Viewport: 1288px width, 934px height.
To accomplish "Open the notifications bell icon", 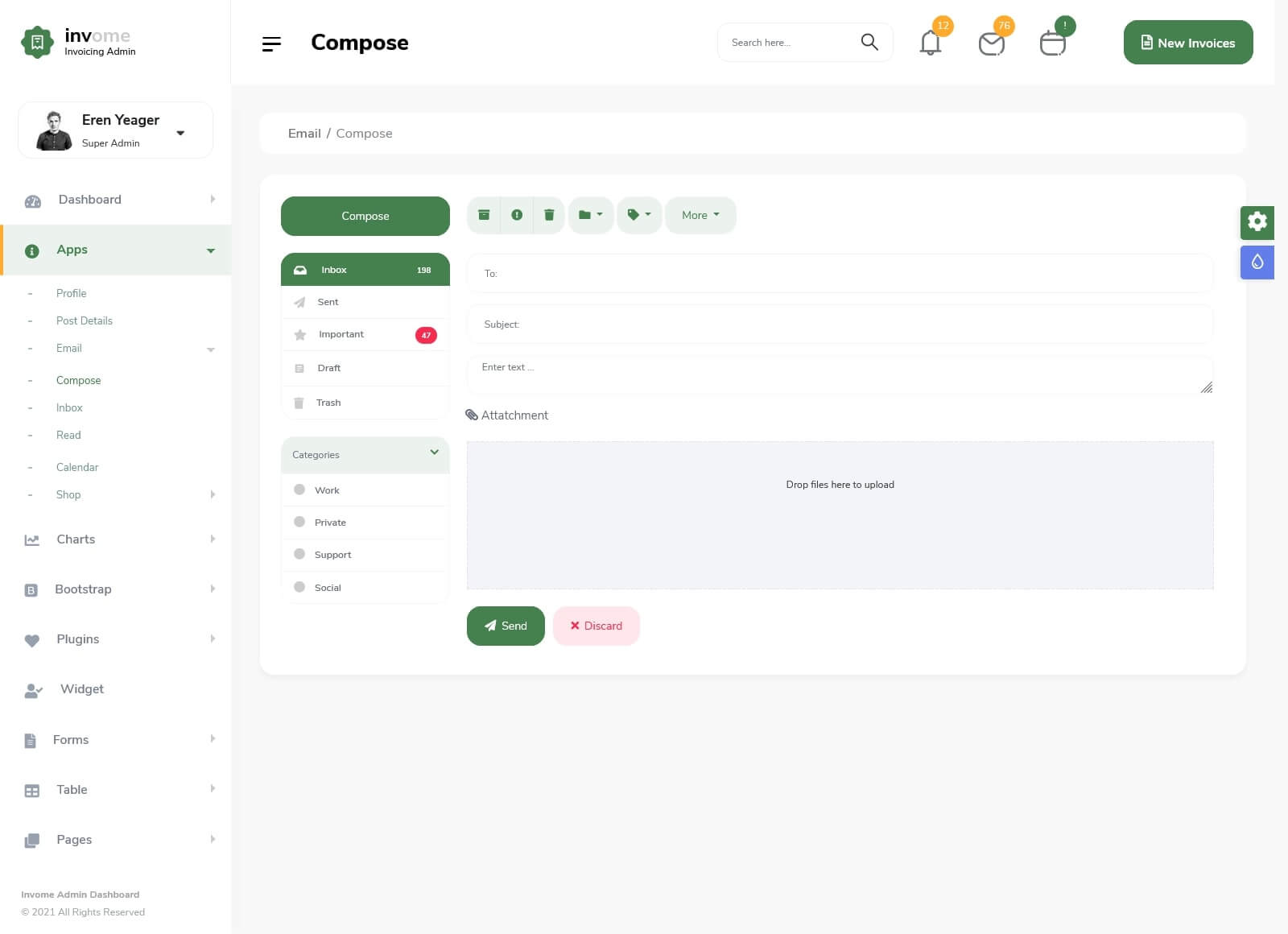I will (x=931, y=43).
